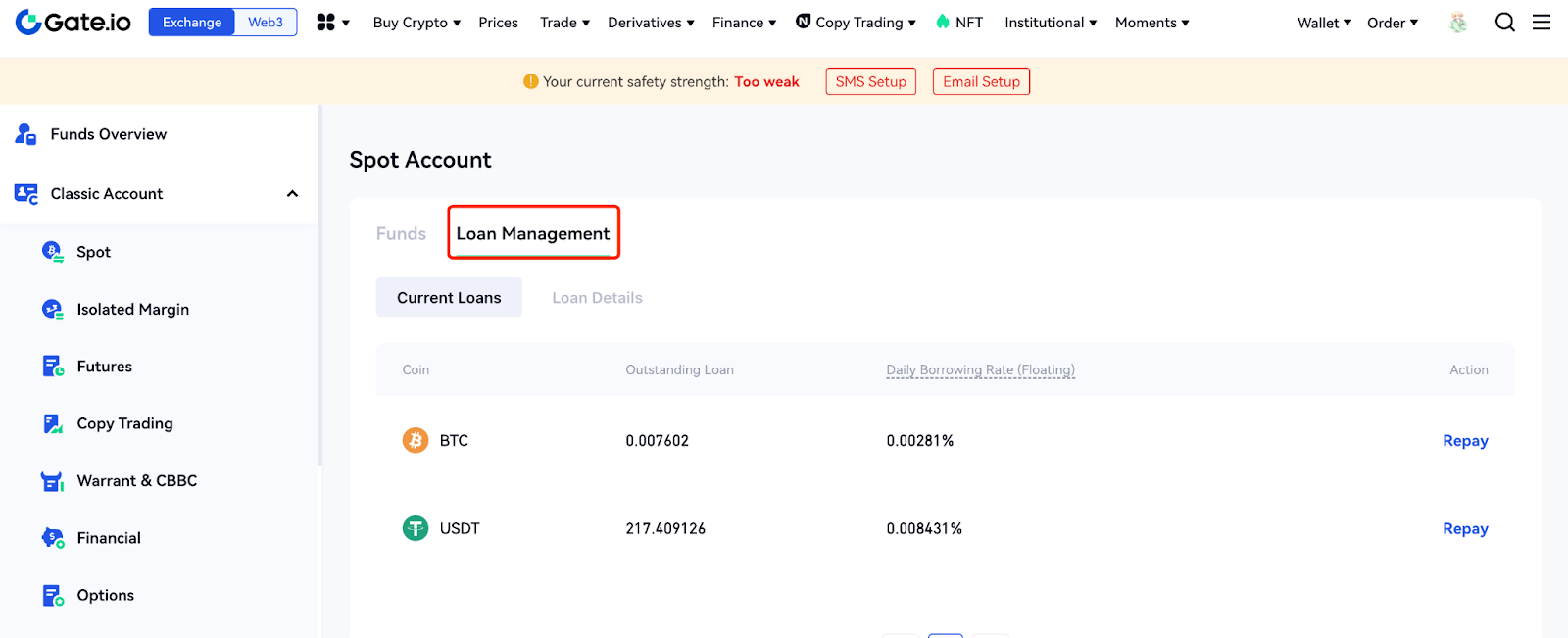Open the Buy Crypto dropdown
The height and width of the screenshot is (638, 1568).
(x=416, y=23)
